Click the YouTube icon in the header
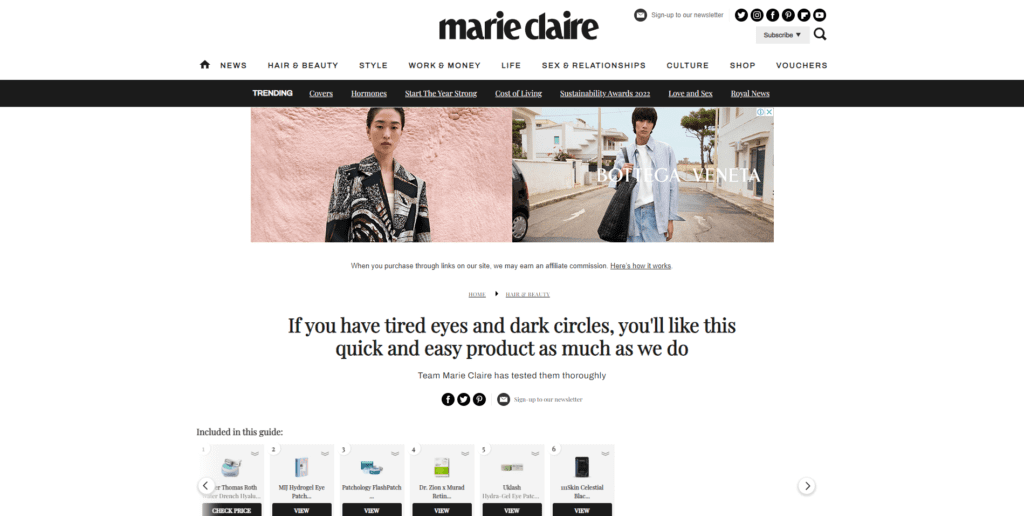 820,15
